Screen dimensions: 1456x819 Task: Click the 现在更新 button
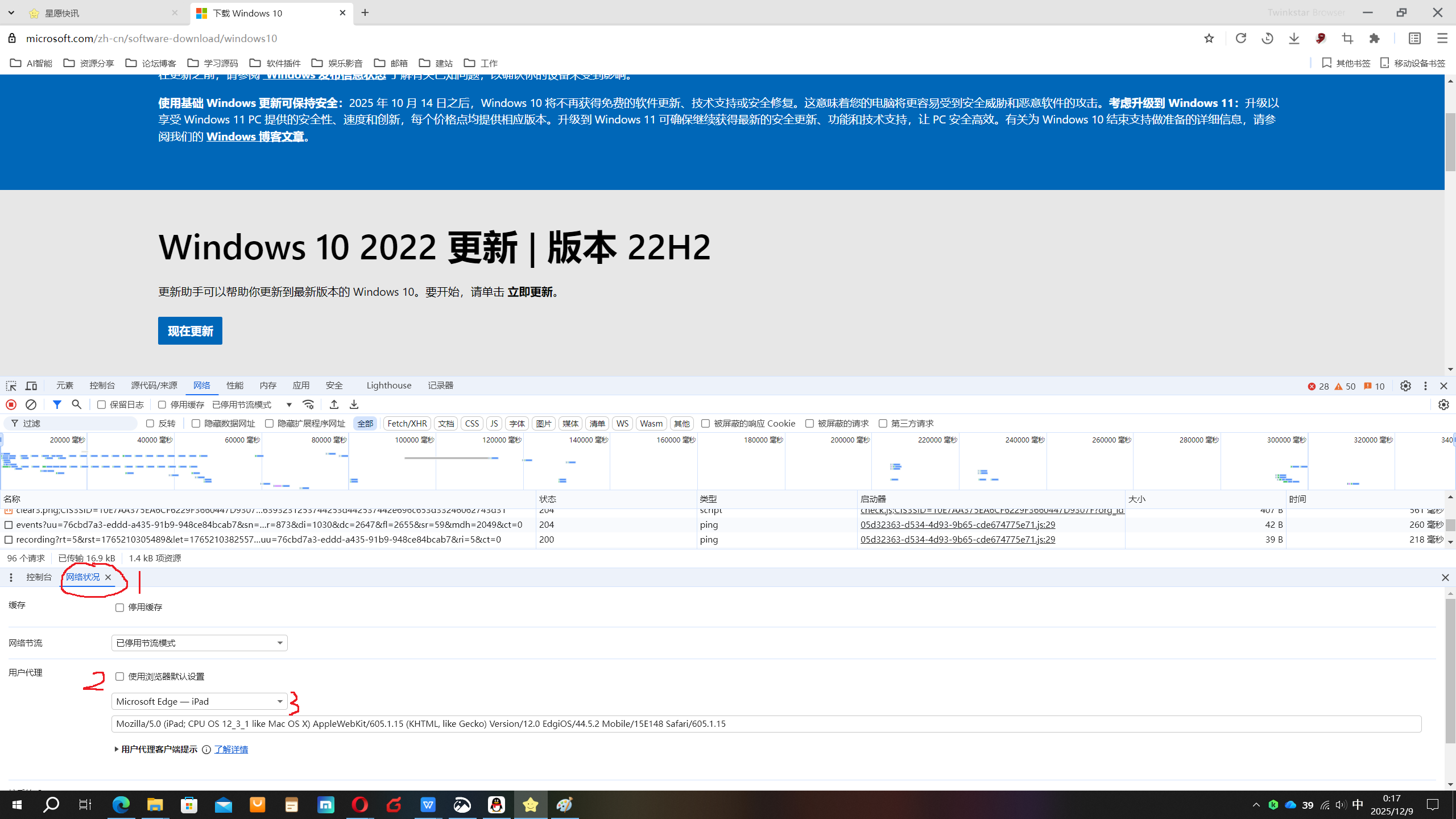[x=190, y=331]
